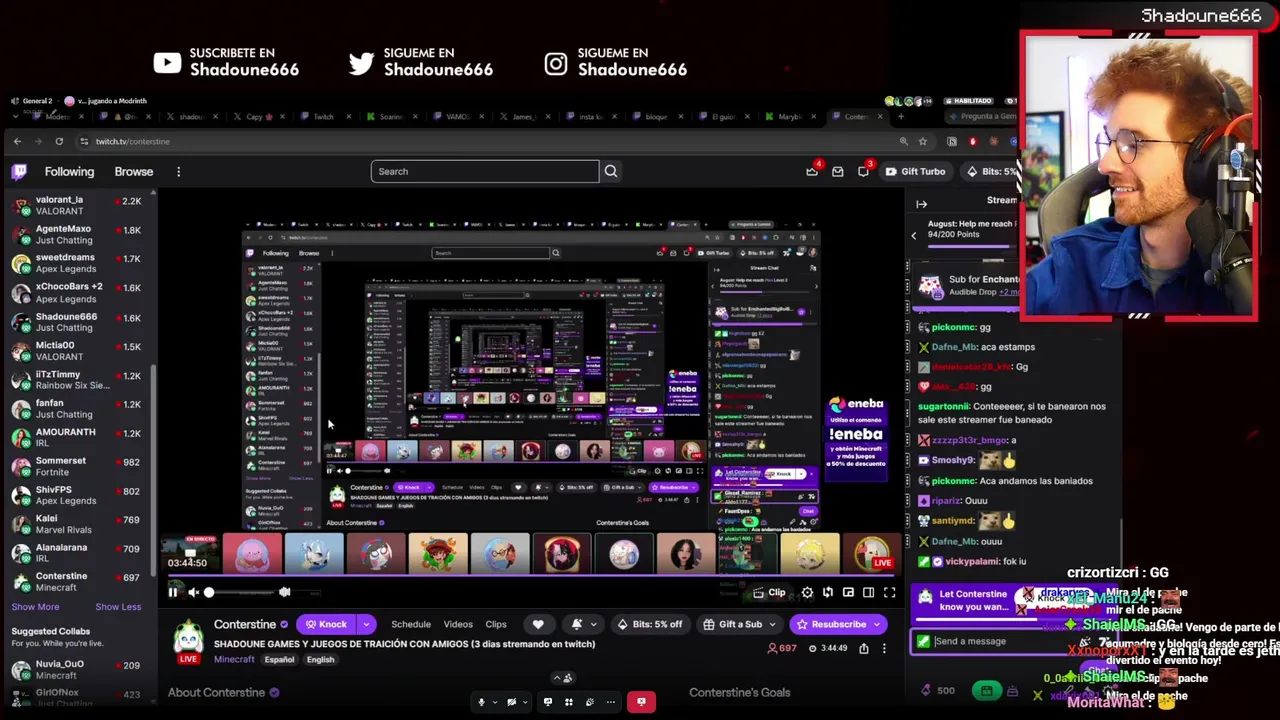The image size is (1280, 720).
Task: Open the Conterstine channel name link
Action: coord(245,625)
